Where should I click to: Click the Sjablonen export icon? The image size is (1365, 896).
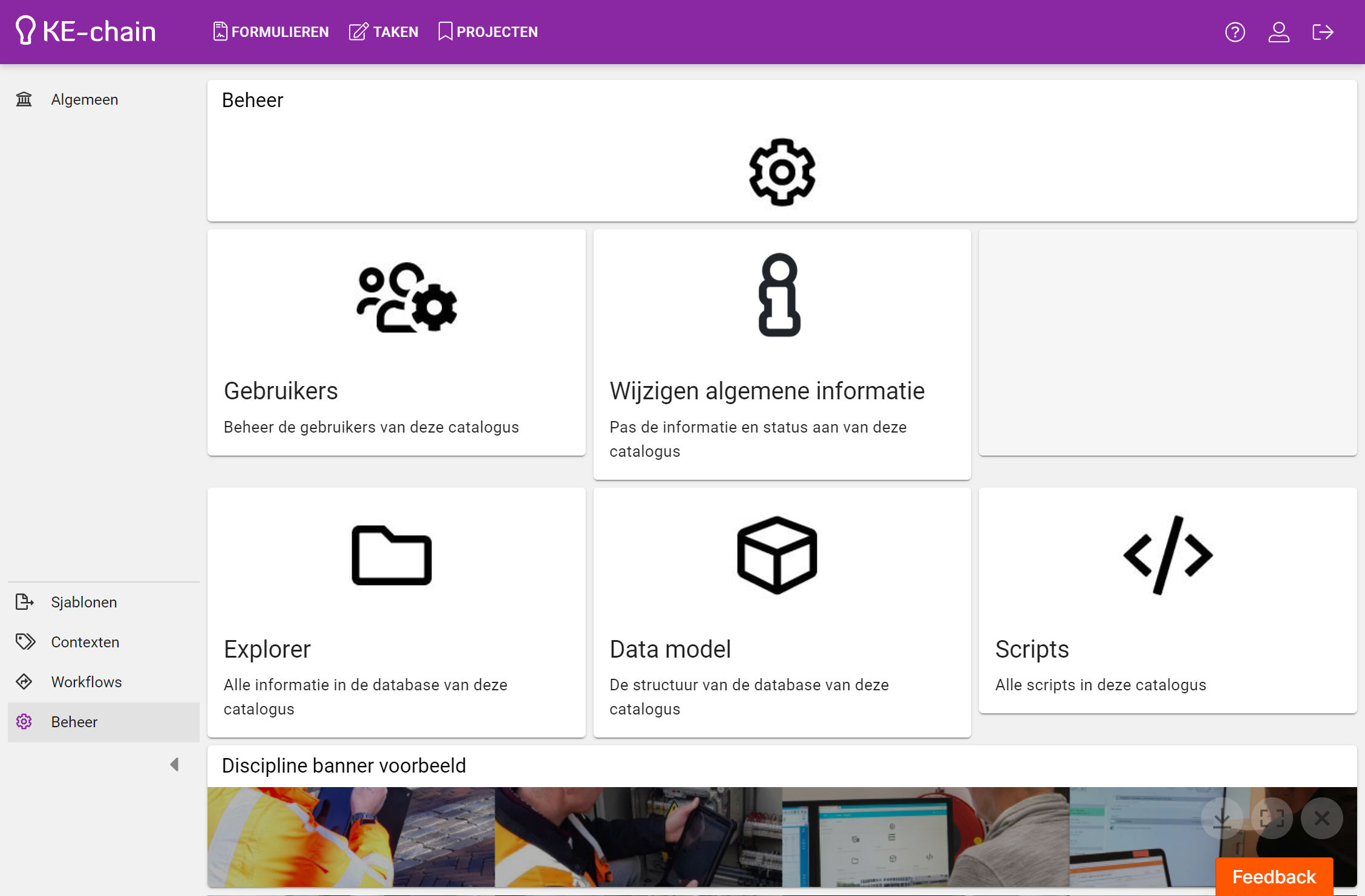click(24, 602)
